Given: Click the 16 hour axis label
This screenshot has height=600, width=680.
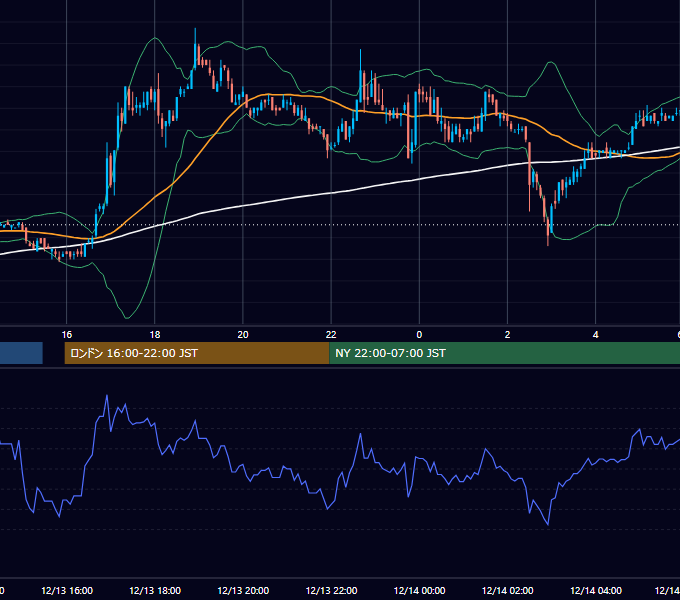Looking at the screenshot, I should [x=67, y=335].
